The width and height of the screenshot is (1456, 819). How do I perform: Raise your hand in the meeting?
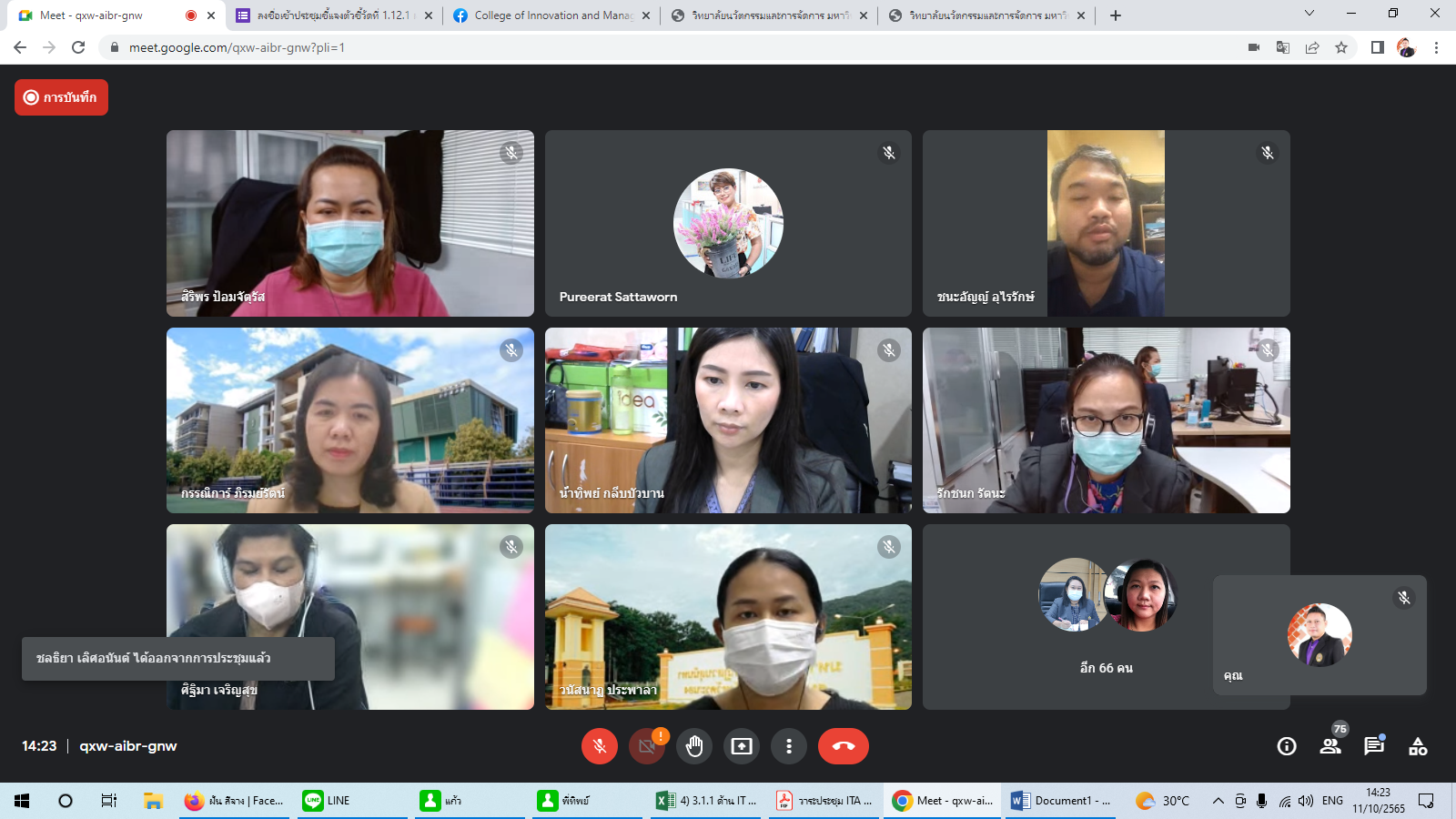tap(694, 746)
